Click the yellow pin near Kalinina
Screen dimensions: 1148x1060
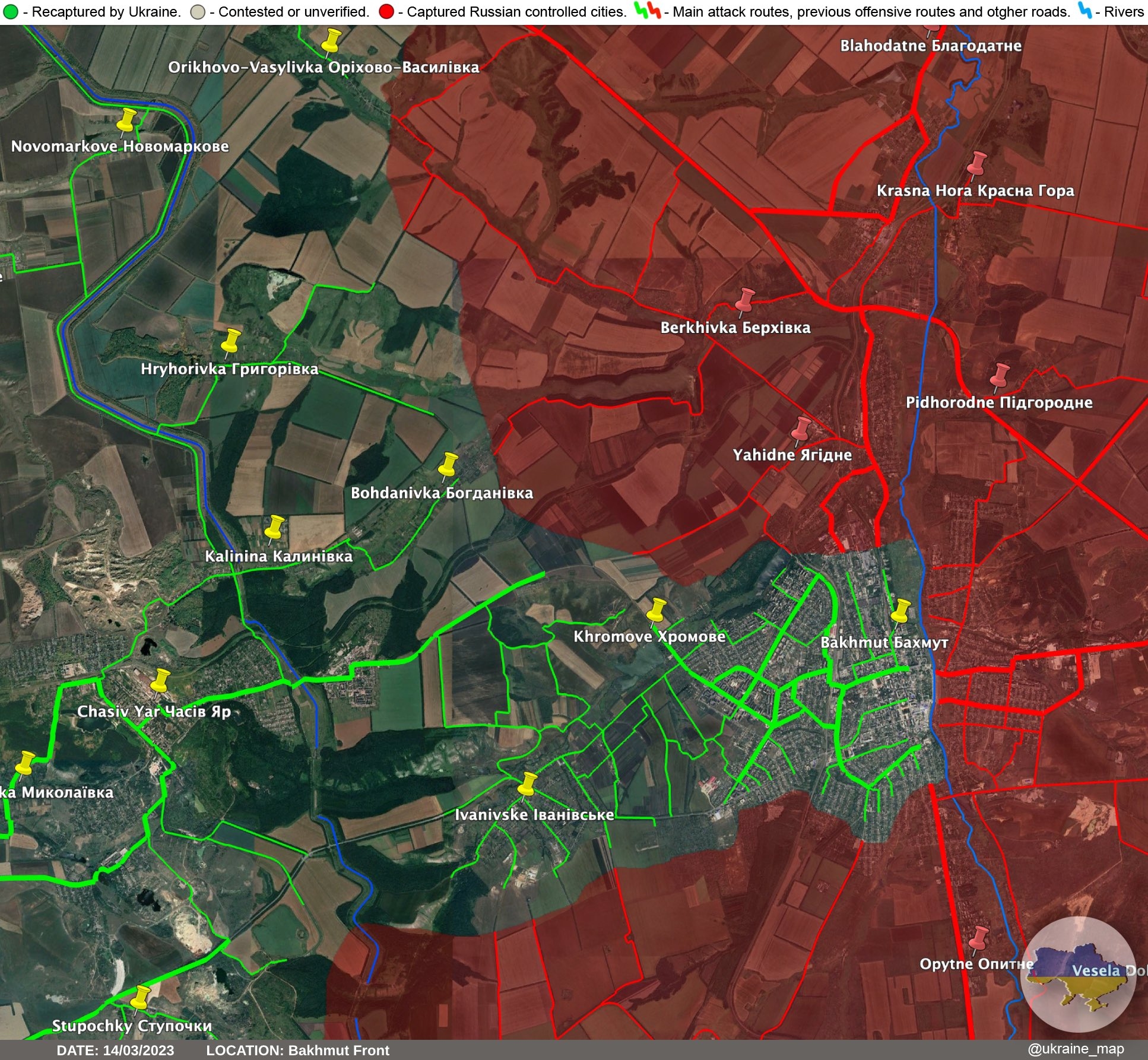[x=274, y=526]
